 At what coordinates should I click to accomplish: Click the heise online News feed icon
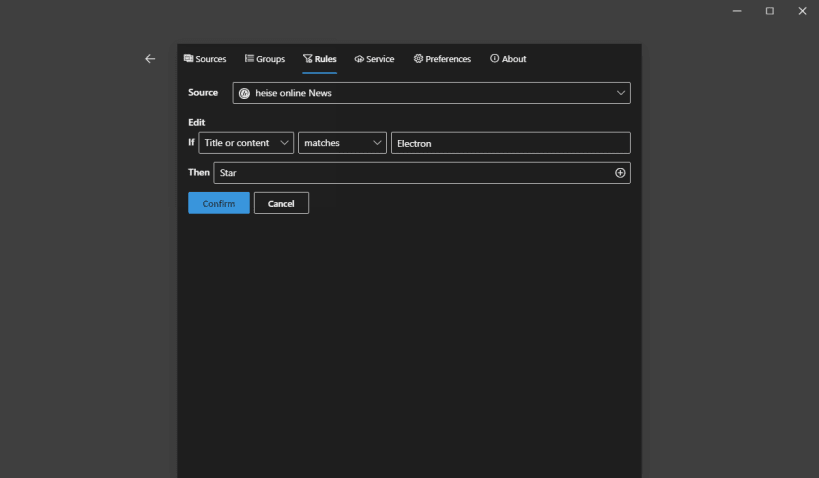coord(244,94)
